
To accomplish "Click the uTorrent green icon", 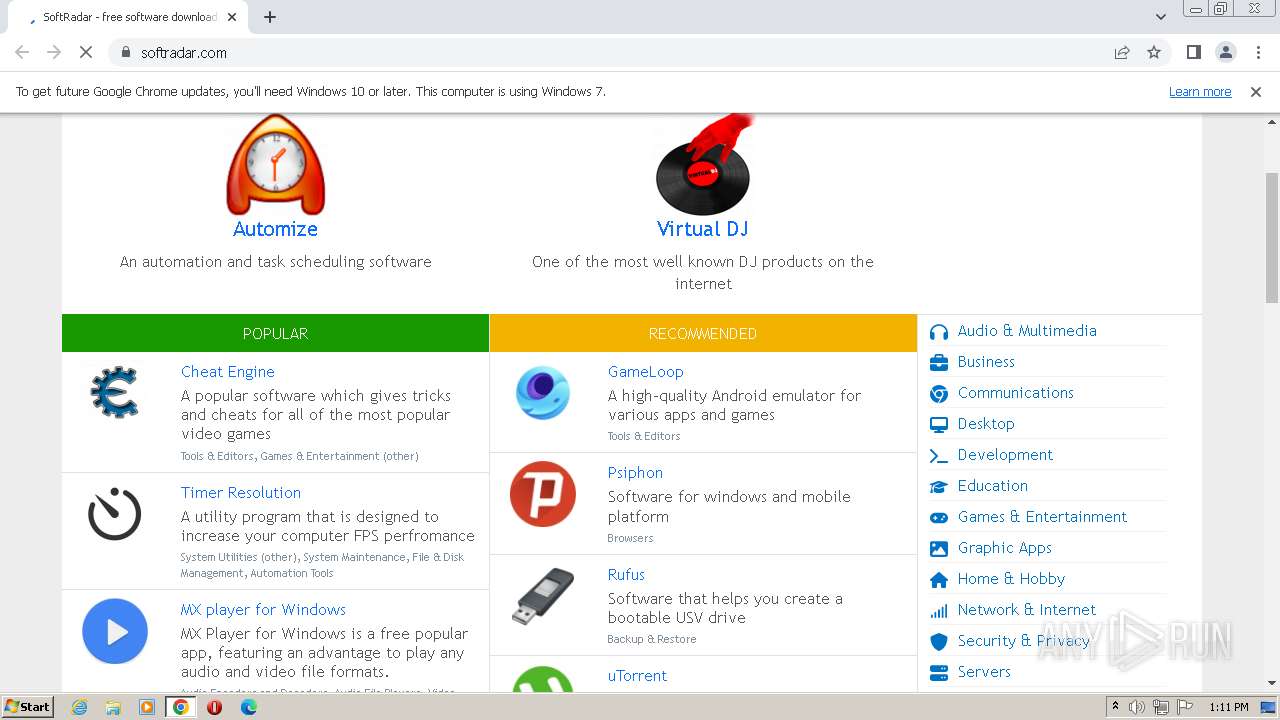I will click(543, 680).
